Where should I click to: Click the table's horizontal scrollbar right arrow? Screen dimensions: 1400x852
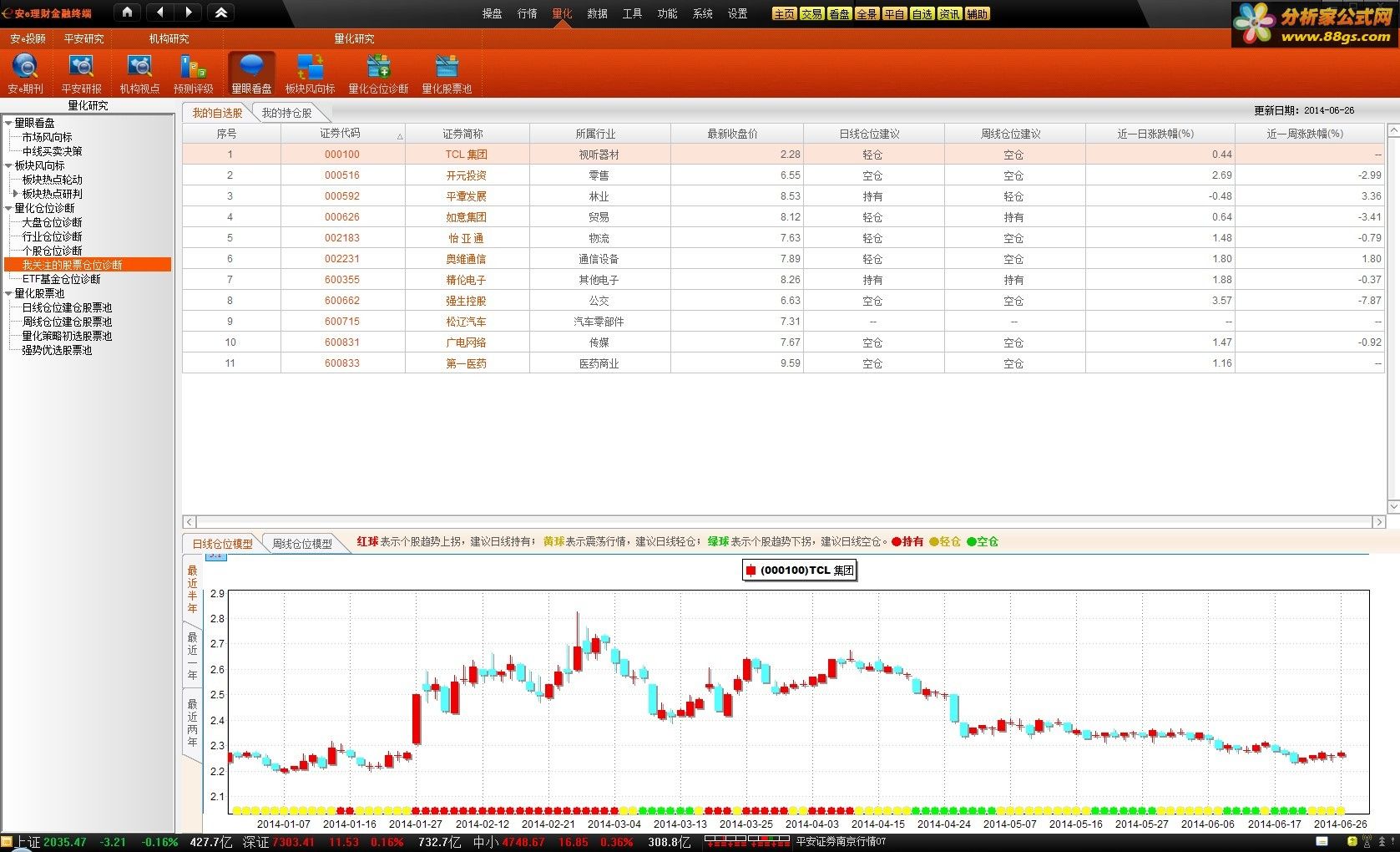click(1378, 522)
